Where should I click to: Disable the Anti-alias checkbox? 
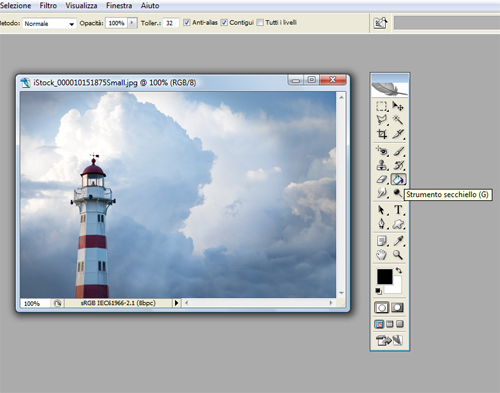[187, 23]
